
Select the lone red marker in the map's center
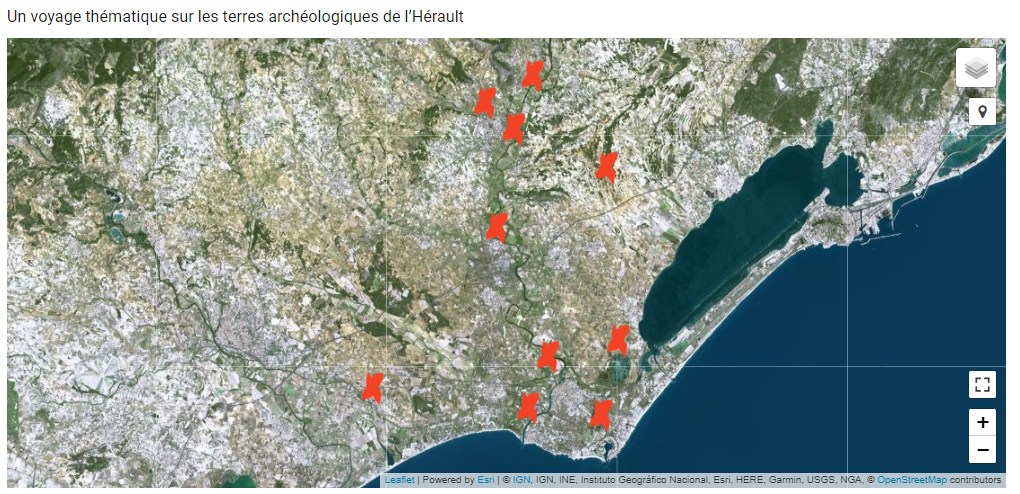pyautogui.click(x=497, y=228)
